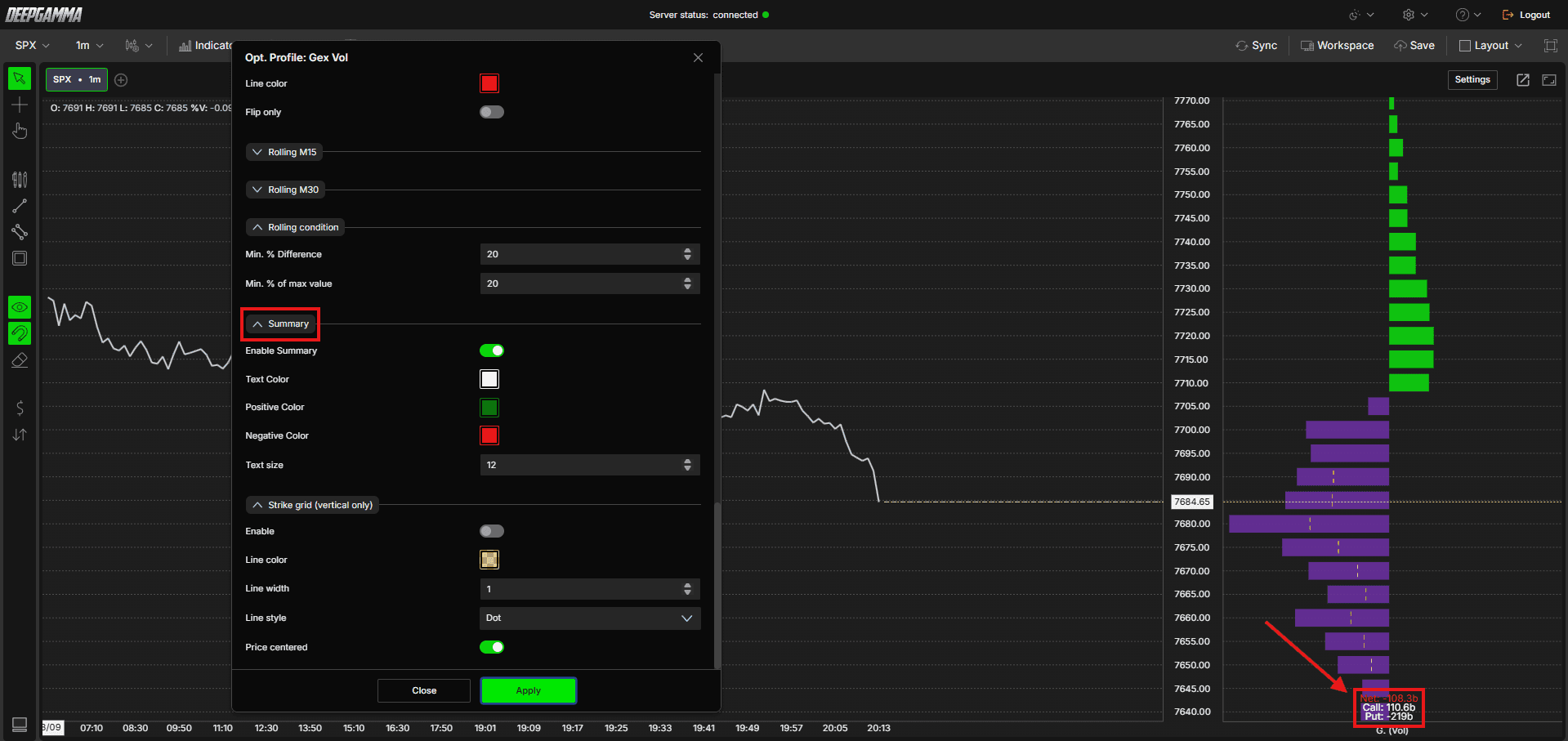Toggle the Flip only switch
Screen dimensions: 1568x741
[492, 112]
